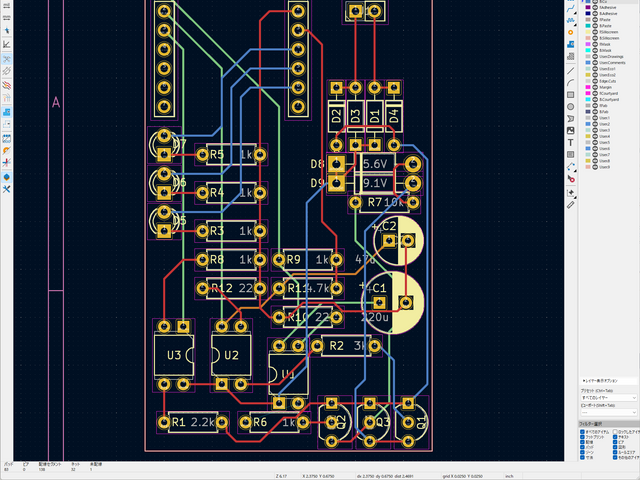Select the Draw Line tool
The height and width of the screenshot is (480, 640).
(x=570, y=70)
